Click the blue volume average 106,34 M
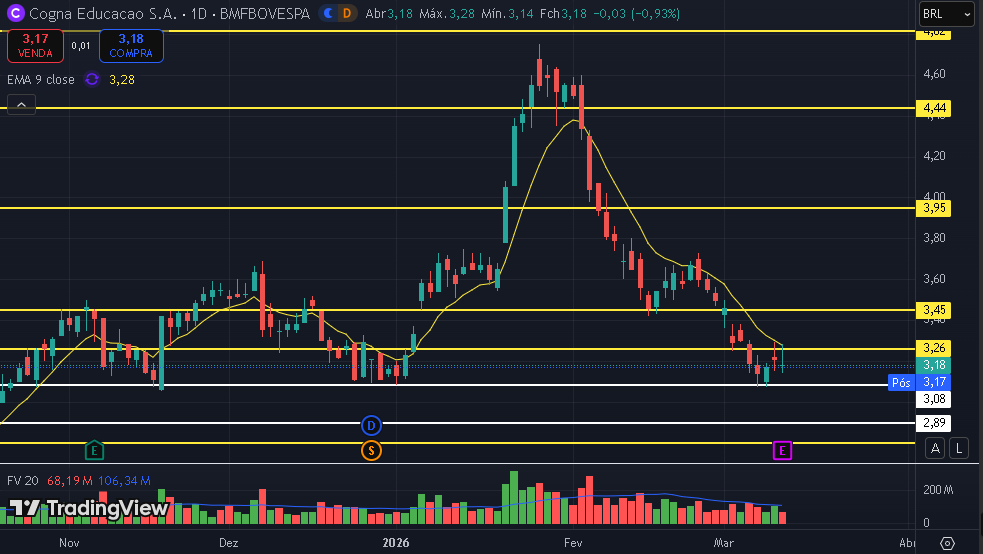The height and width of the screenshot is (554, 983). click(x=124, y=481)
